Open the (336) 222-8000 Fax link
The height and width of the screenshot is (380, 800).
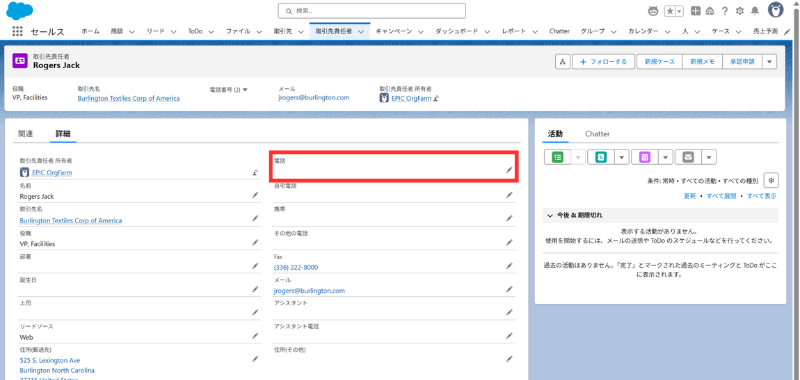[x=296, y=267]
